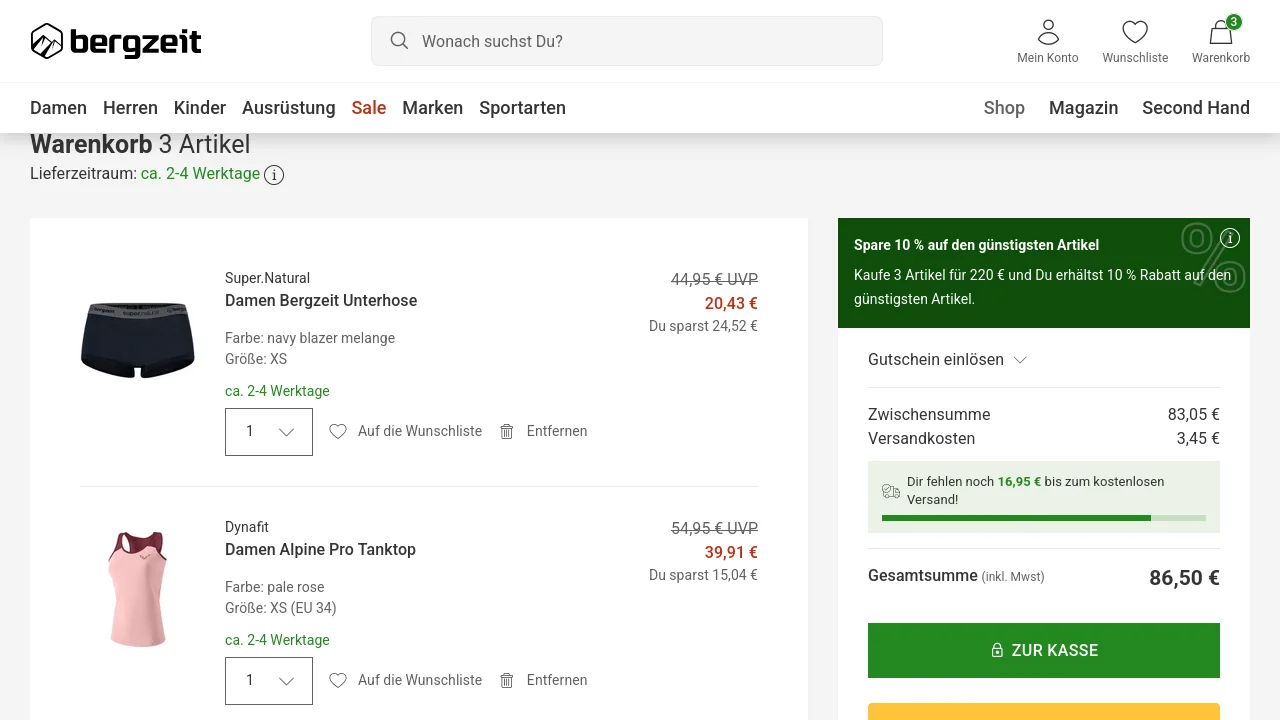Switch to the Shop tab
The image size is (1280, 720).
click(x=1004, y=108)
